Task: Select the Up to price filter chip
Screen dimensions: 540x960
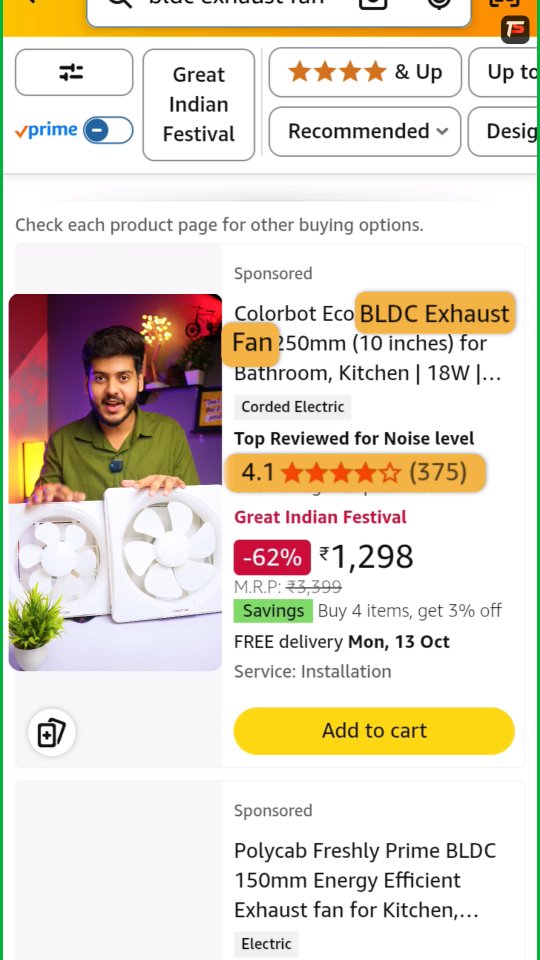Action: [x=504, y=72]
